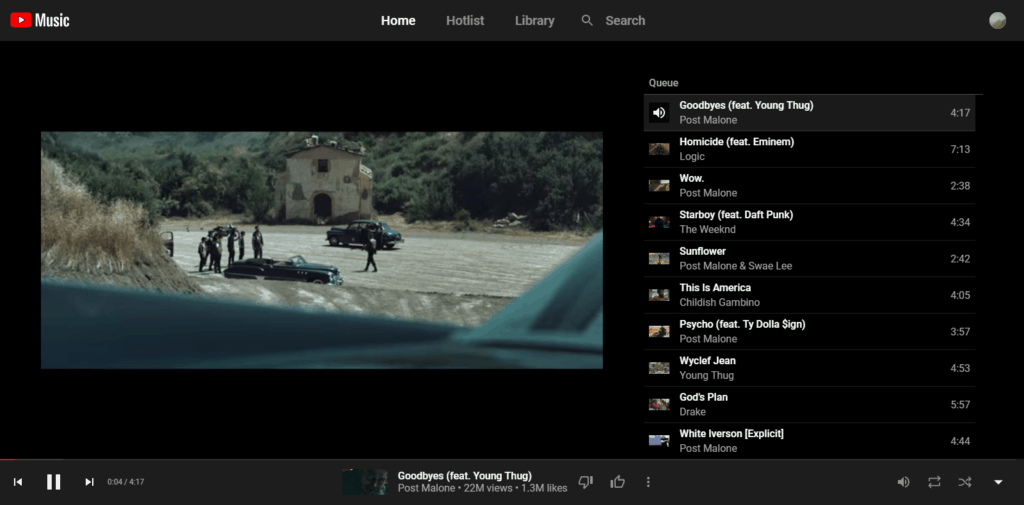Click the White Iverson thumbnail
The width and height of the screenshot is (1024, 505).
659,441
